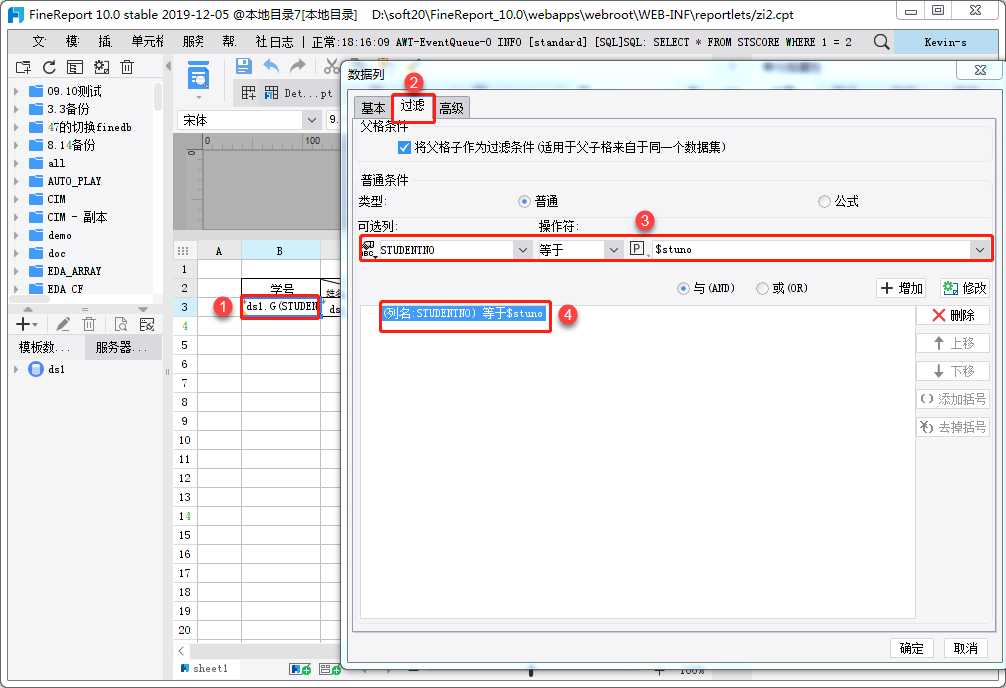Undo the last action
Screen dimensions: 1006x688
(271, 66)
